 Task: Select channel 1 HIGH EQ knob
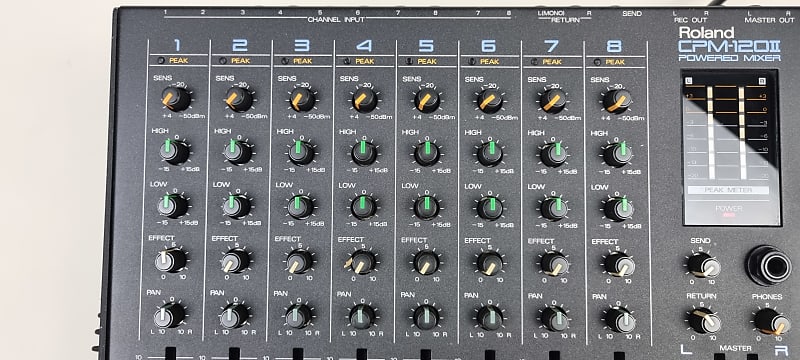pyautogui.click(x=174, y=151)
